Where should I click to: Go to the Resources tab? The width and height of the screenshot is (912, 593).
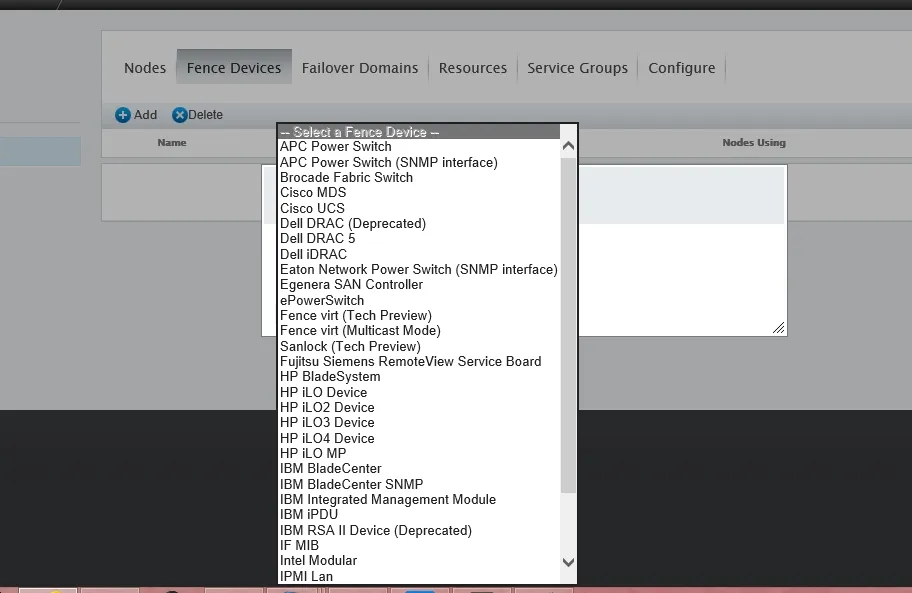click(x=473, y=68)
